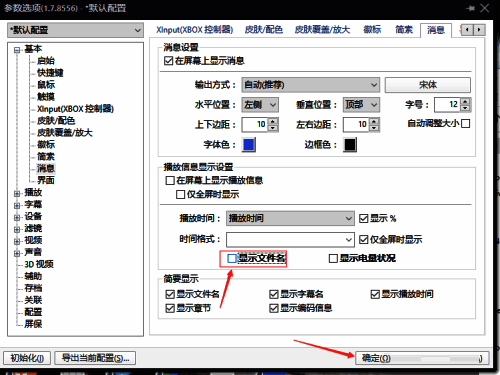This screenshot has width=500, height=375.
Task: Collapse the 基本 tree node
Action: (17, 50)
